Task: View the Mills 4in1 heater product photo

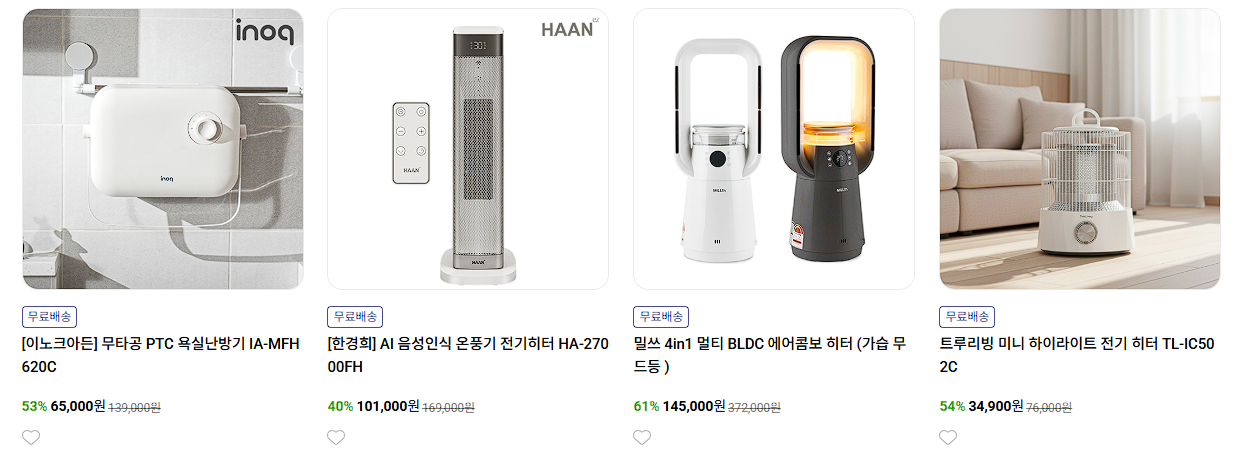Action: coord(774,149)
